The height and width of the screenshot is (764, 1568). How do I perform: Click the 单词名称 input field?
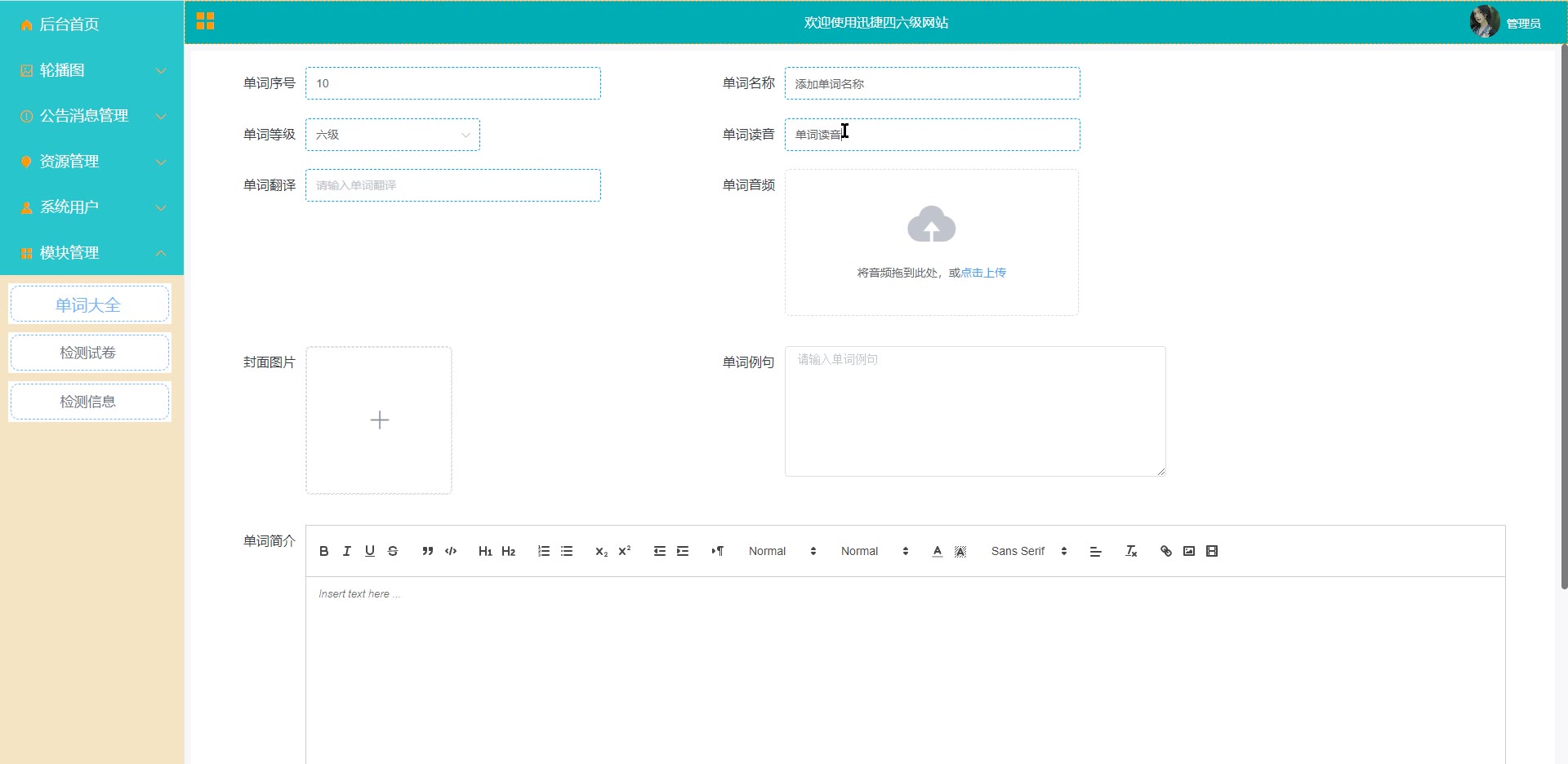click(933, 83)
